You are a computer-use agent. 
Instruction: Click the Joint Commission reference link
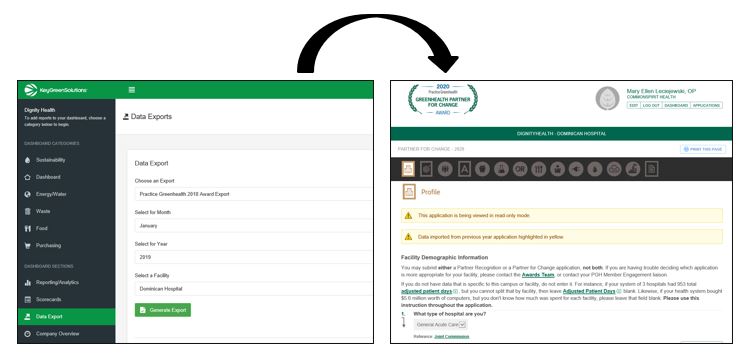(452, 337)
